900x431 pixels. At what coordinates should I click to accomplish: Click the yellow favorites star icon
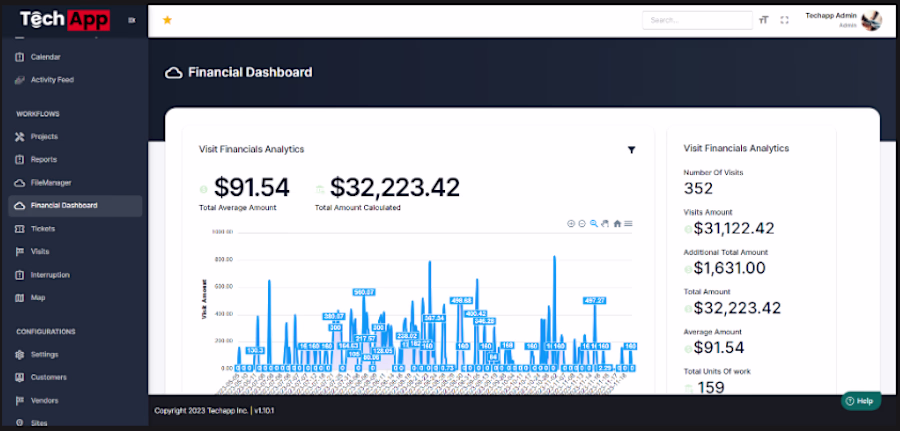(x=167, y=20)
